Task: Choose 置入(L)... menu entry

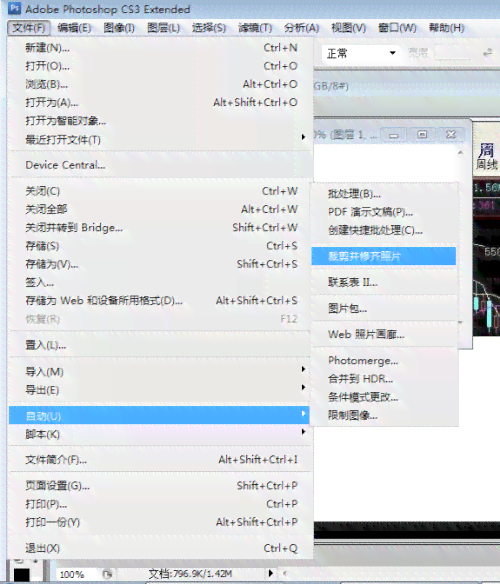Action: pos(160,345)
